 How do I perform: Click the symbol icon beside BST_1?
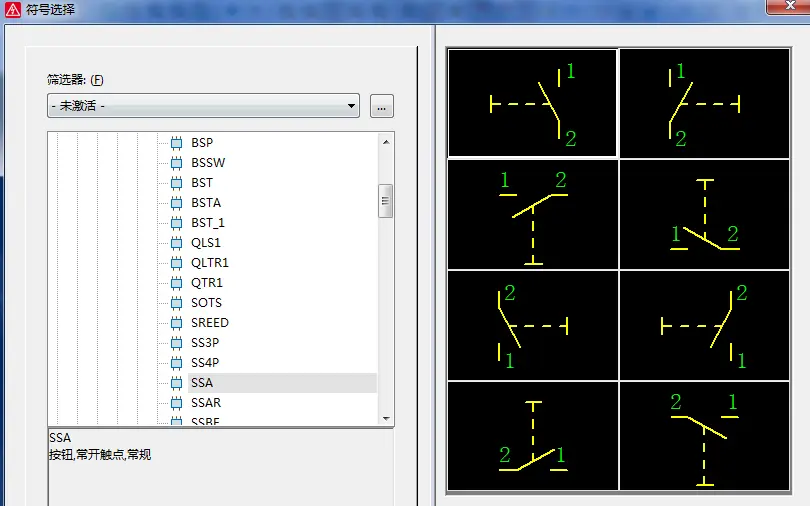click(177, 223)
